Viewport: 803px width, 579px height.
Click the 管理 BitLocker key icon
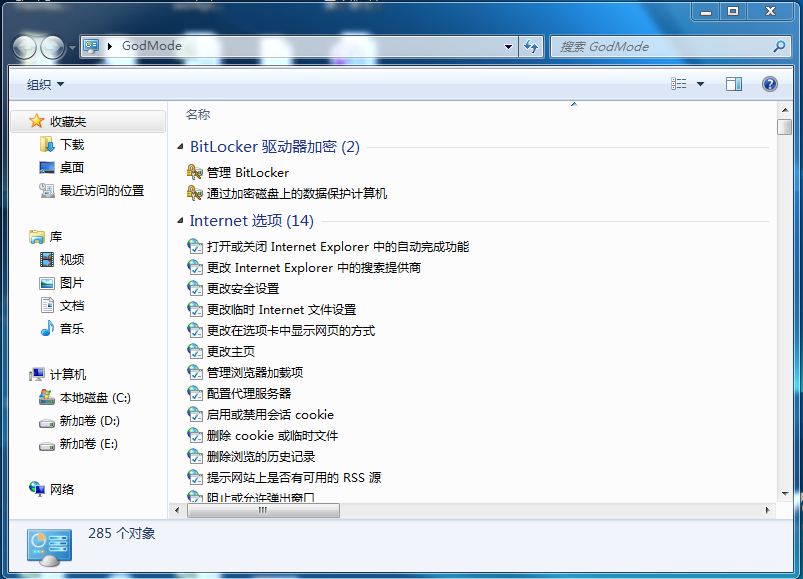point(195,172)
